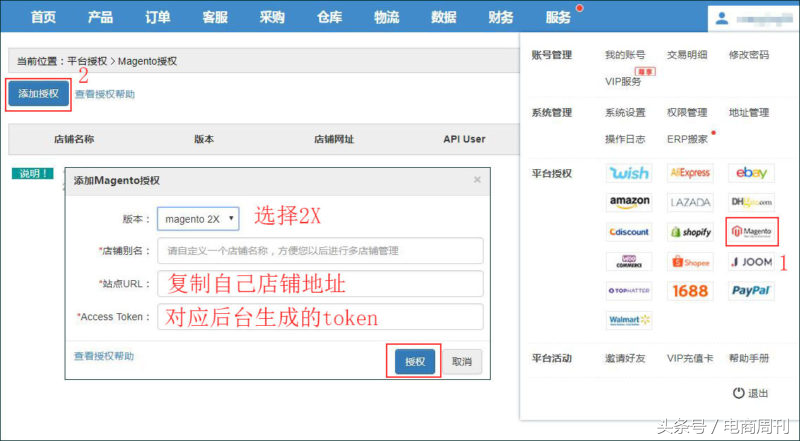Screen dimensions: 800x441
Task: Close the 添加Magento授权 dialog
Action: (x=477, y=179)
